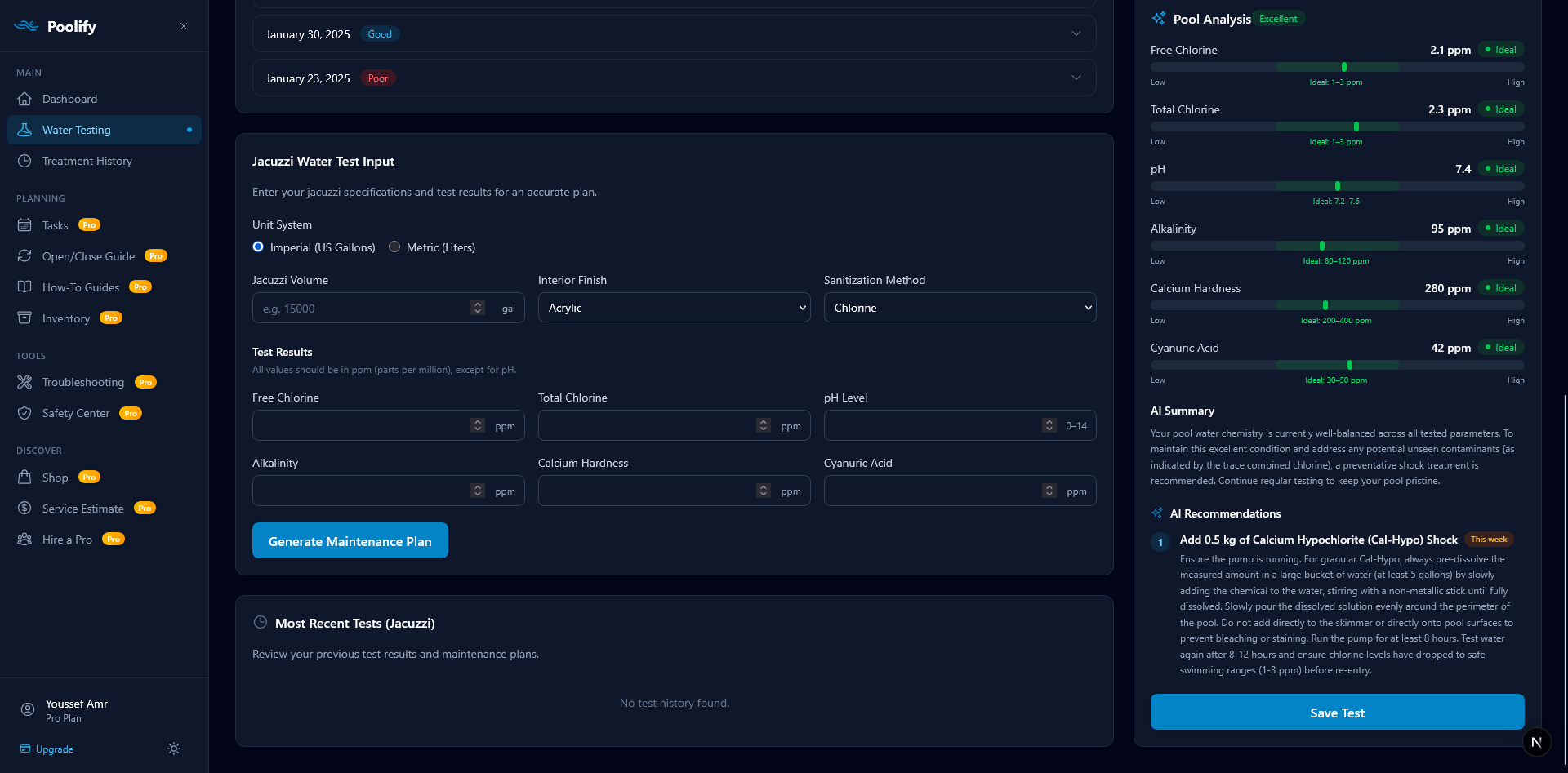Open the Sanitization Method dropdown
Image resolution: width=1568 pixels, height=773 pixels.
[960, 308]
